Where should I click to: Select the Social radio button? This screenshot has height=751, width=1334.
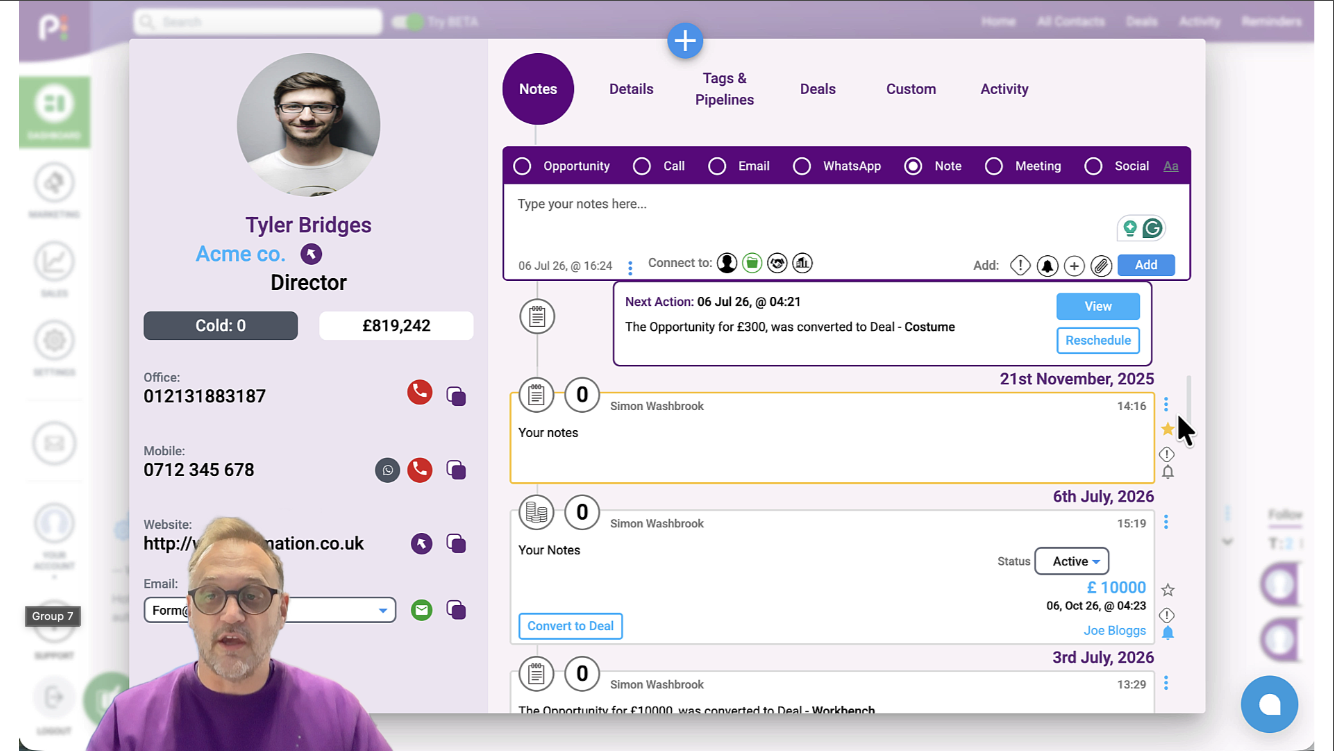(x=1093, y=166)
